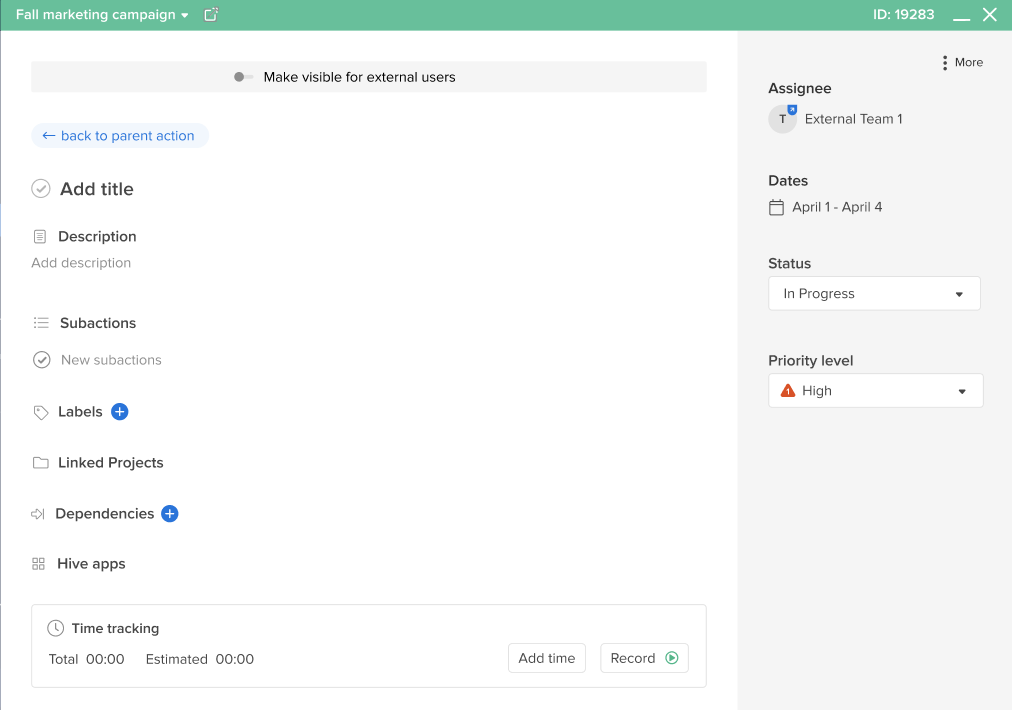Add a new label with plus button
The width and height of the screenshot is (1012, 710).
(119, 412)
